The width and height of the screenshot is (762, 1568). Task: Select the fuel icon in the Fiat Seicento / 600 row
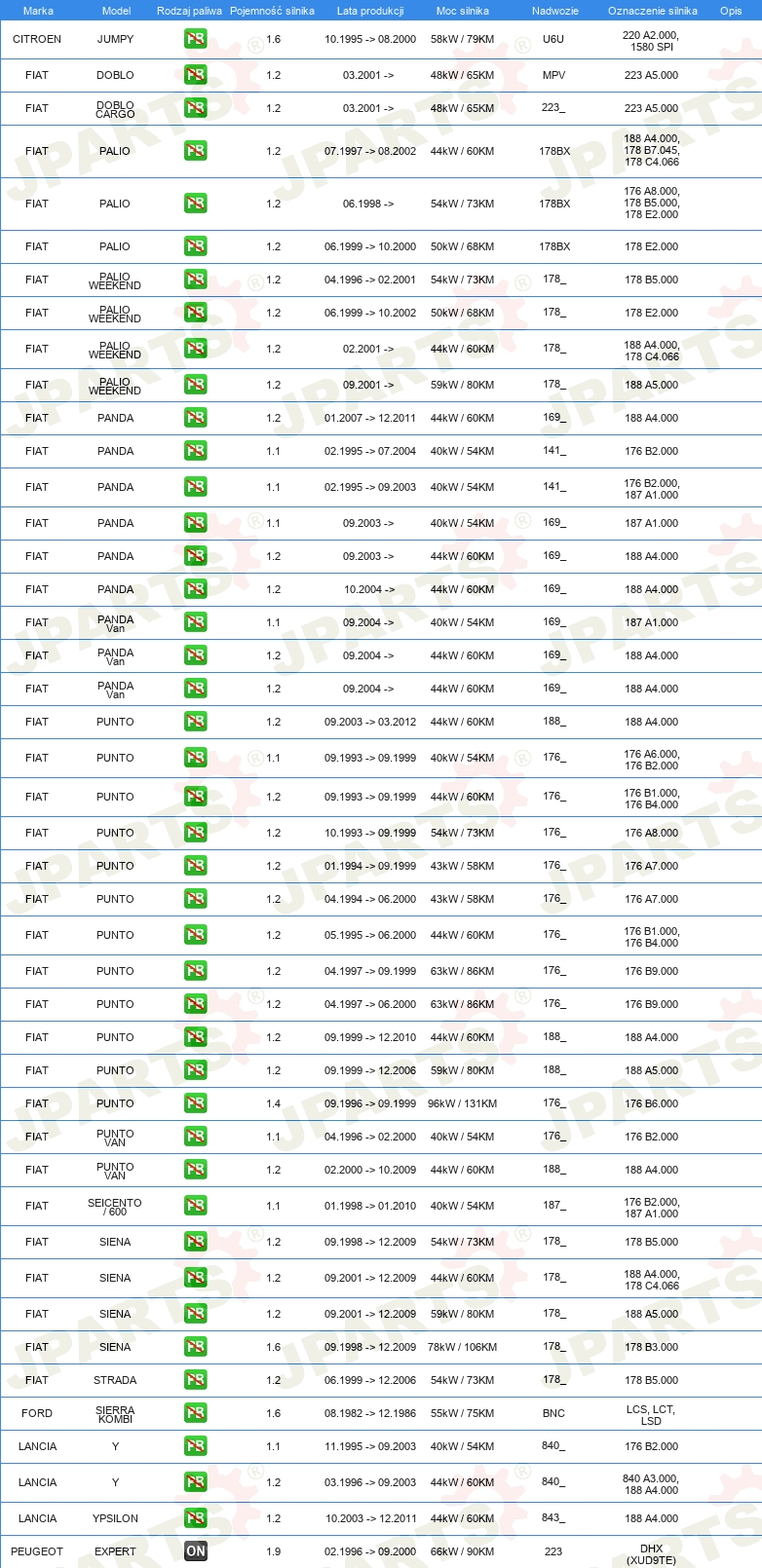196,1206
